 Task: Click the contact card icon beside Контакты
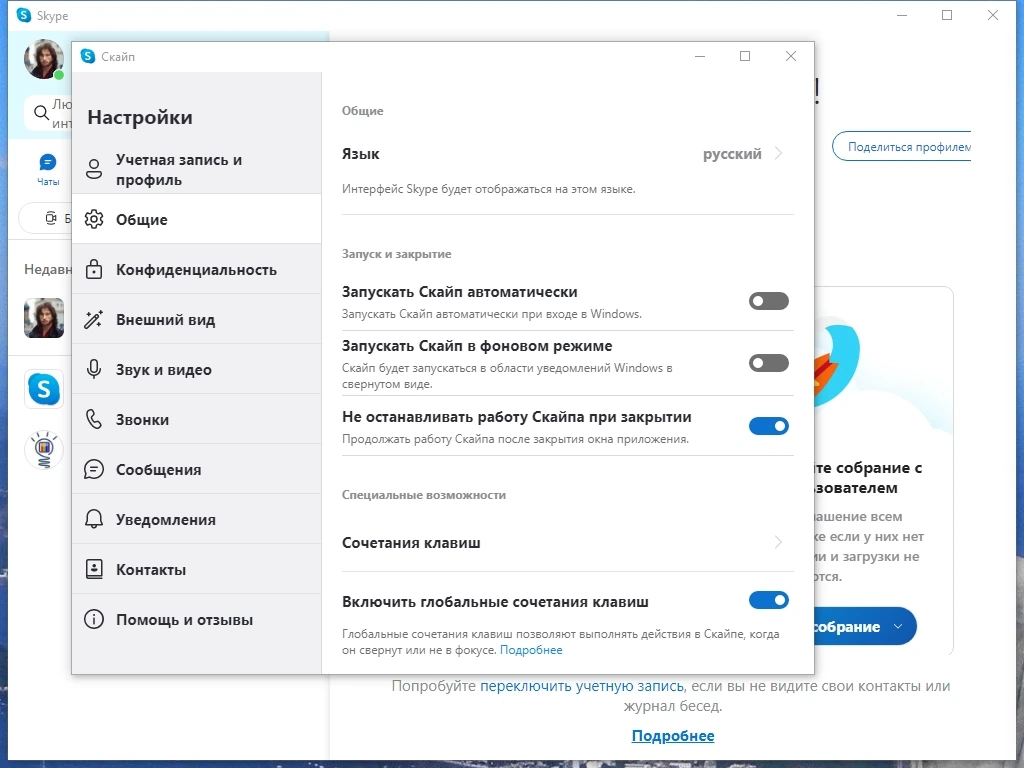click(94, 569)
